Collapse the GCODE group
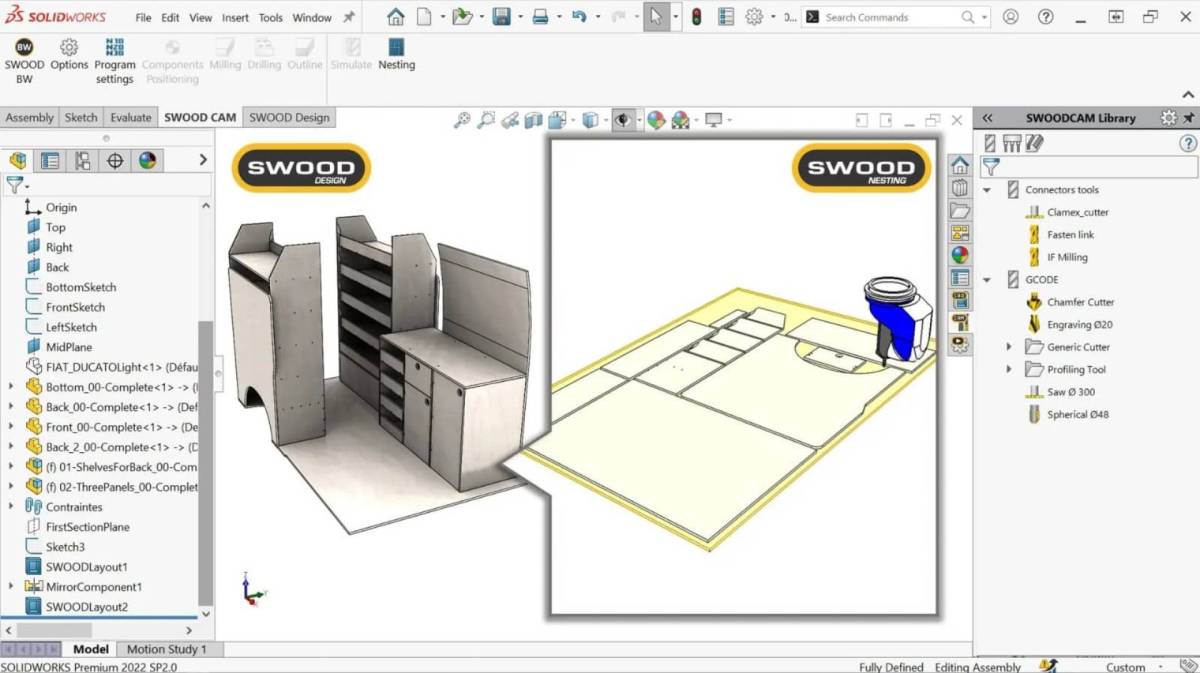 point(987,280)
